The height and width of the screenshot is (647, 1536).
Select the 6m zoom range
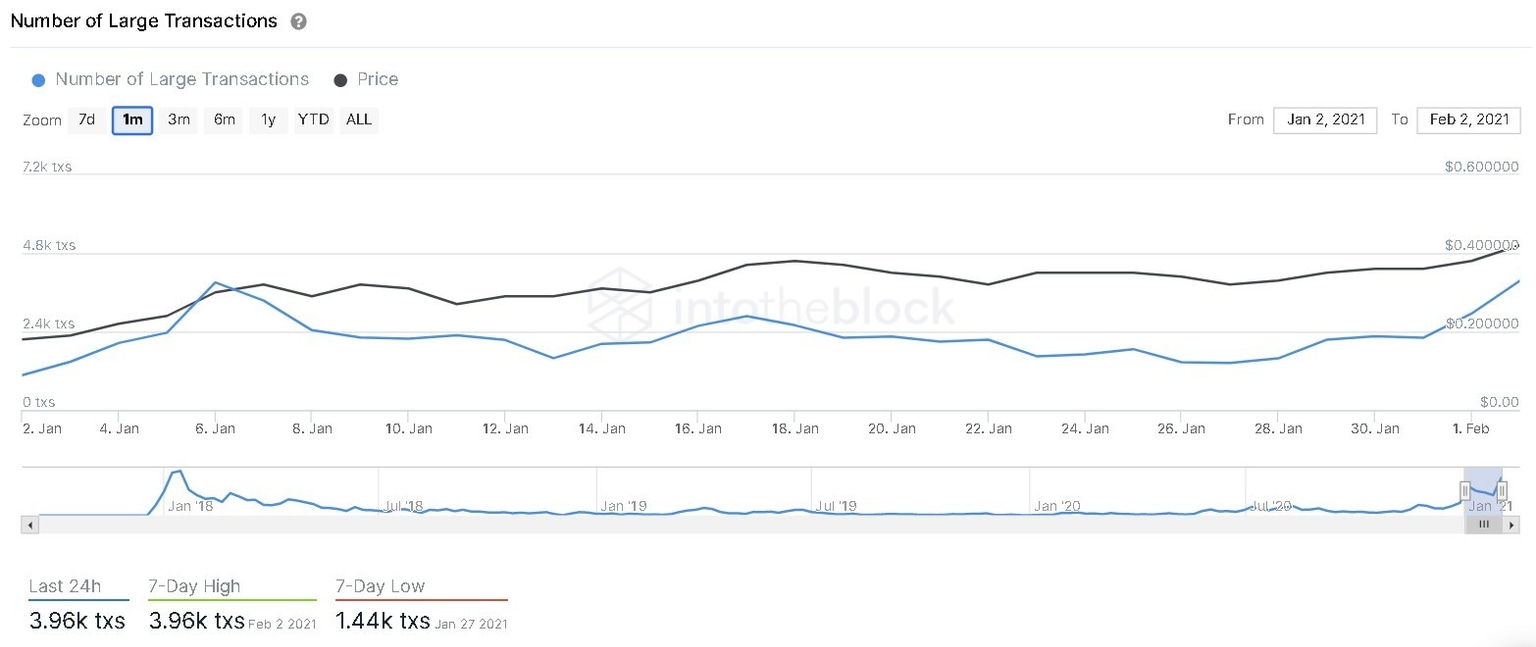click(223, 119)
